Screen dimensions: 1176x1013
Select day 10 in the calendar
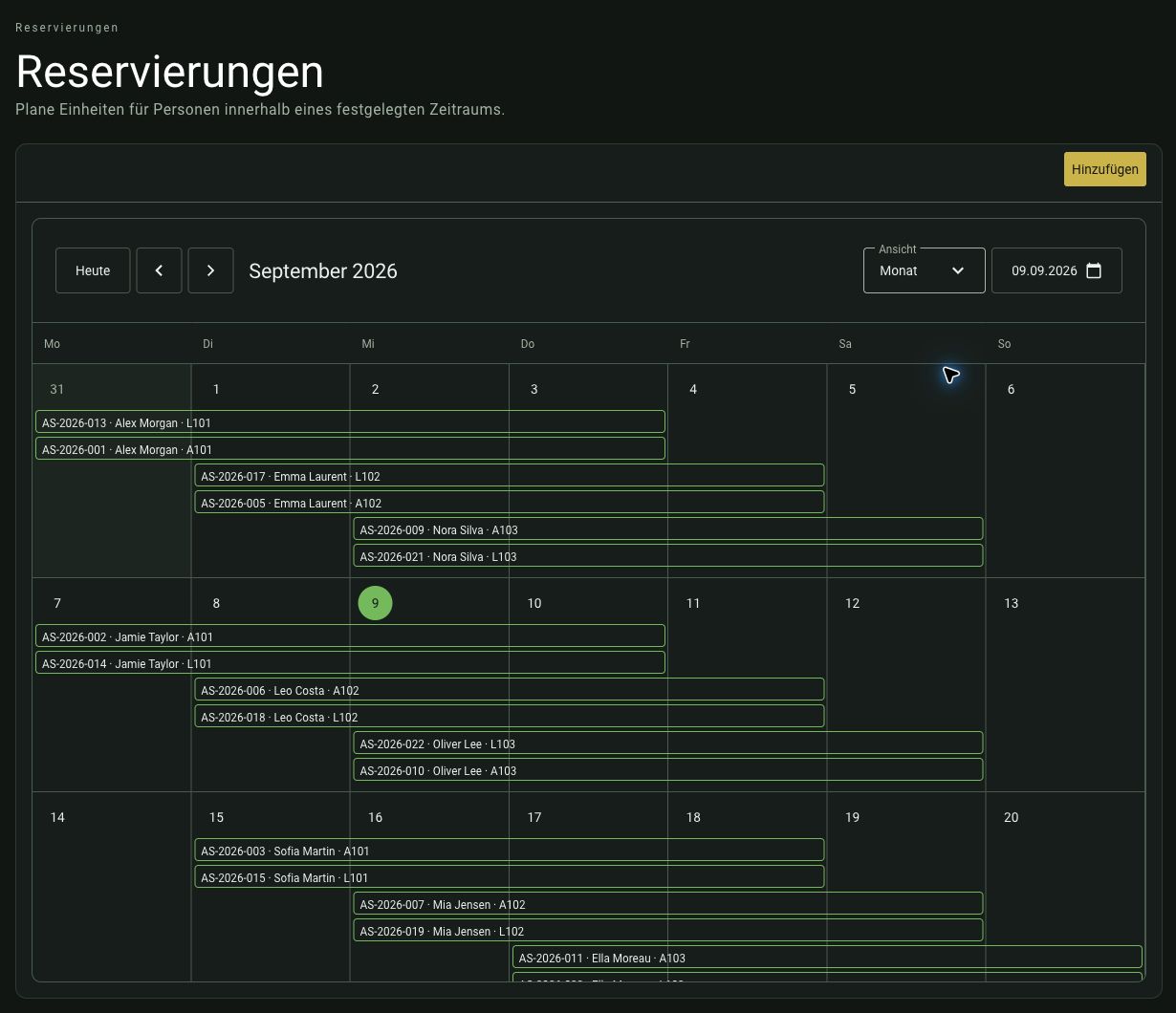coord(534,603)
